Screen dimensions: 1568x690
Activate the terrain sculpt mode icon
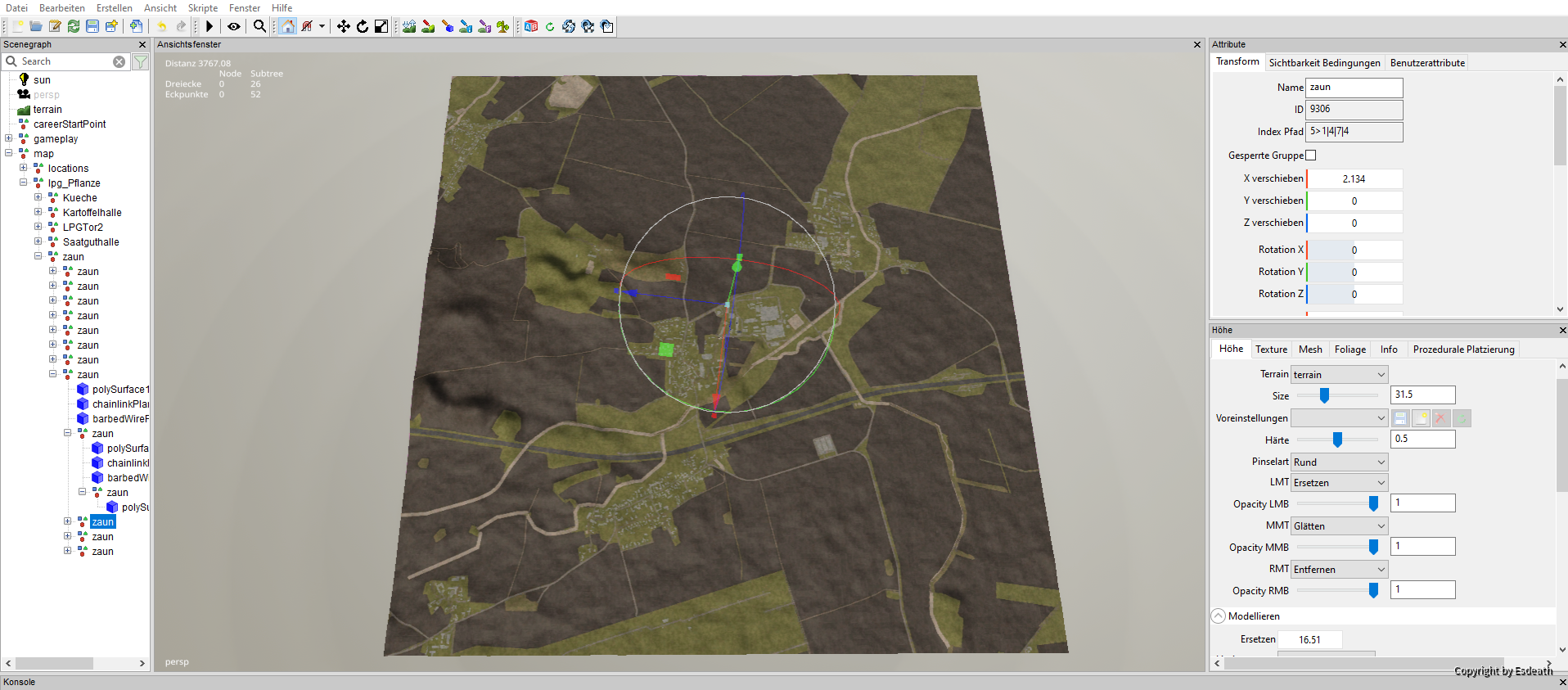tap(409, 26)
